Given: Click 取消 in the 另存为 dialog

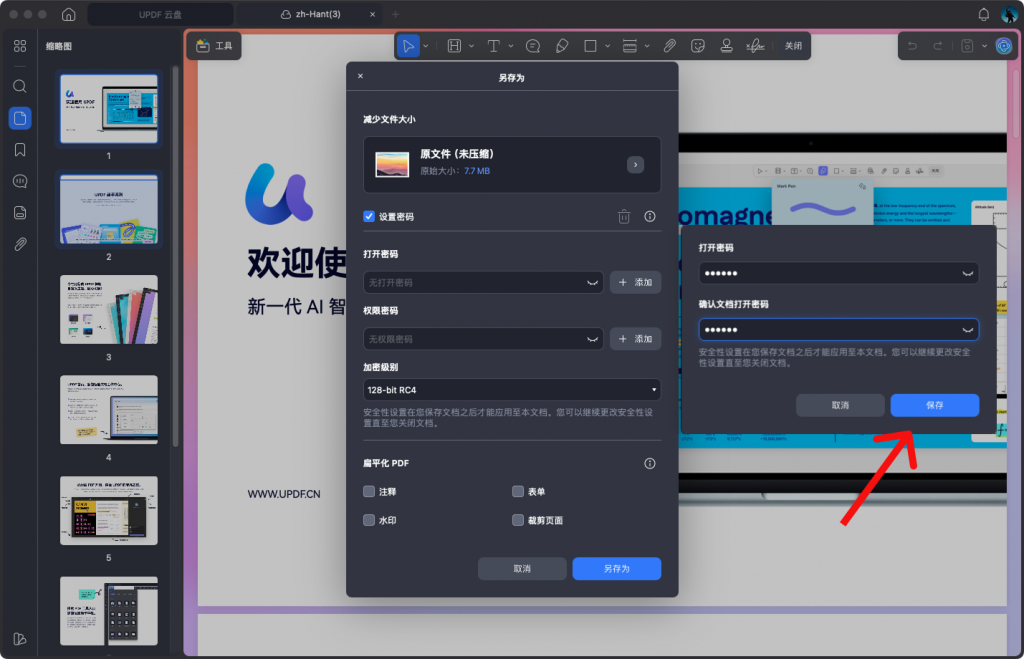Looking at the screenshot, I should tap(522, 568).
